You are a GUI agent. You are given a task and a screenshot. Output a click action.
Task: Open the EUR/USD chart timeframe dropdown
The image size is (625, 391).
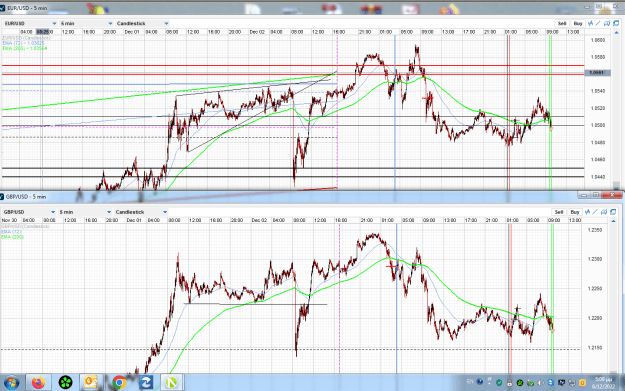86,24
